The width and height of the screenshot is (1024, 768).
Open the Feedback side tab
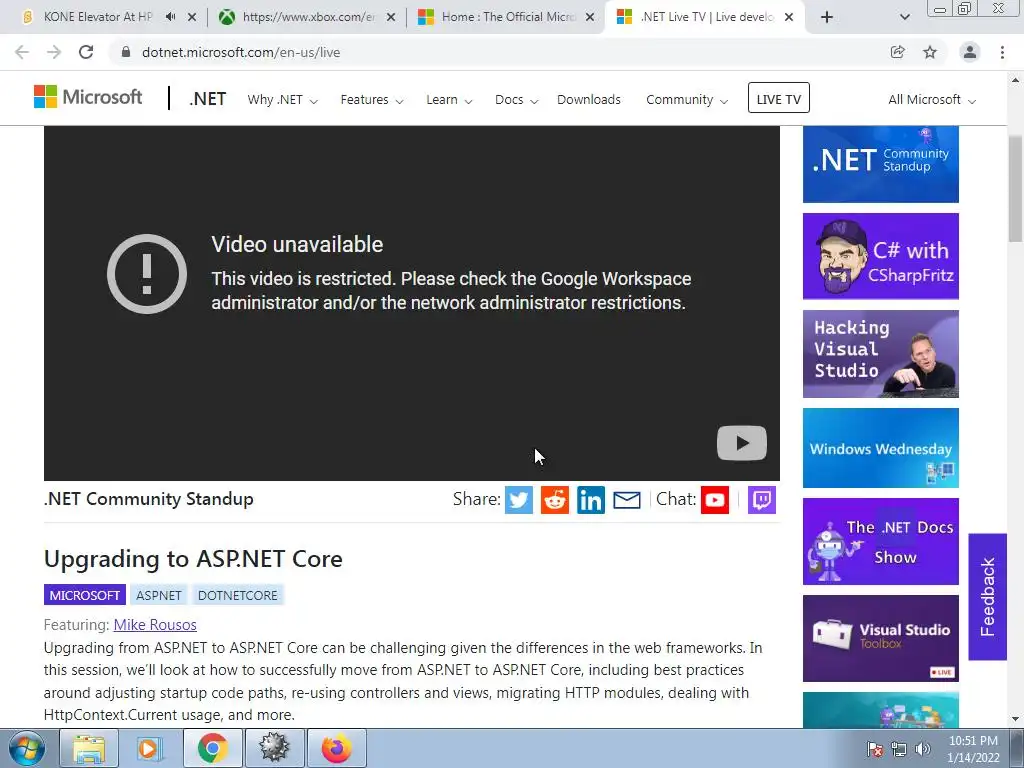point(987,597)
